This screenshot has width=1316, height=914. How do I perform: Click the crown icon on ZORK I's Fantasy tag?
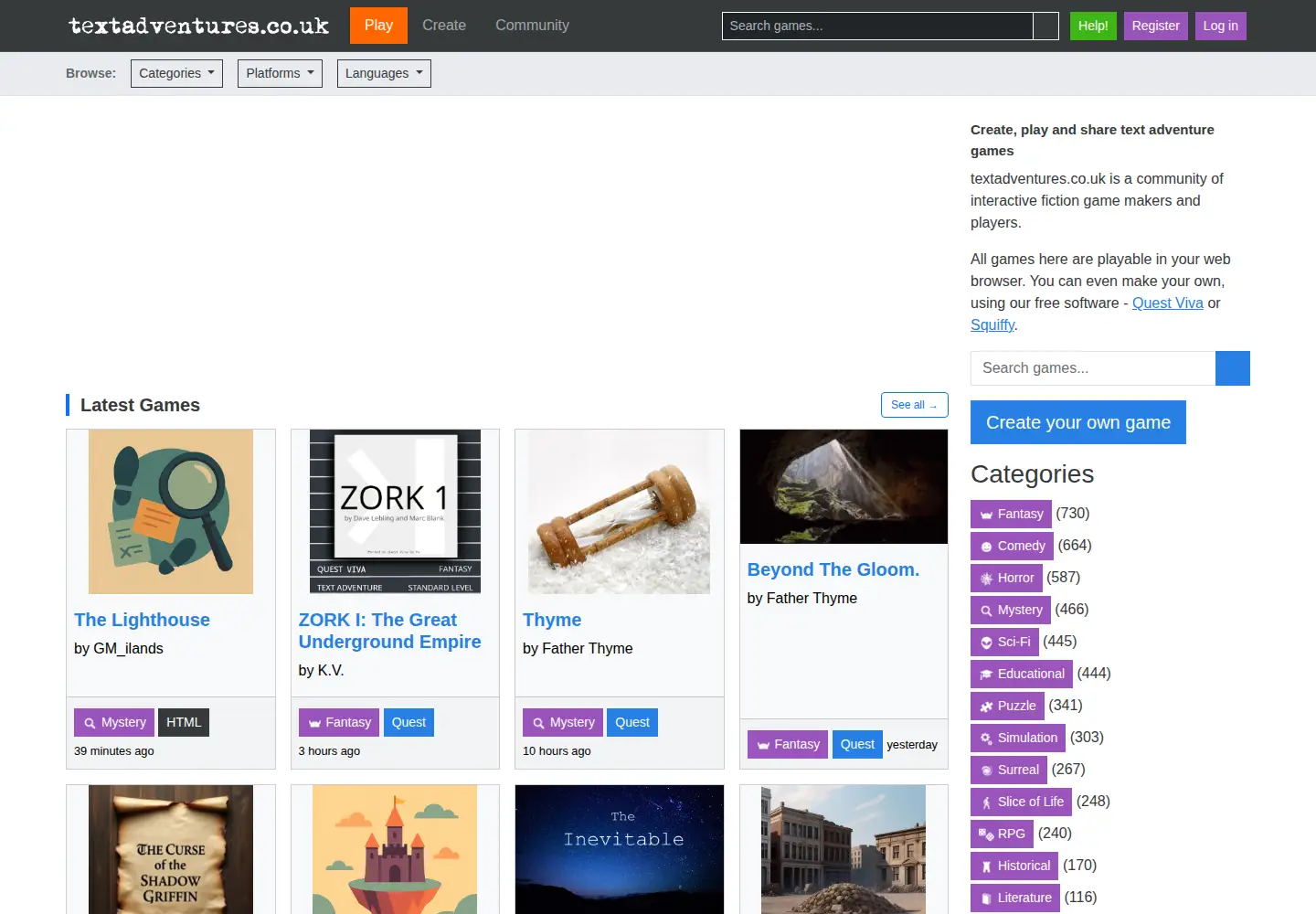point(314,723)
